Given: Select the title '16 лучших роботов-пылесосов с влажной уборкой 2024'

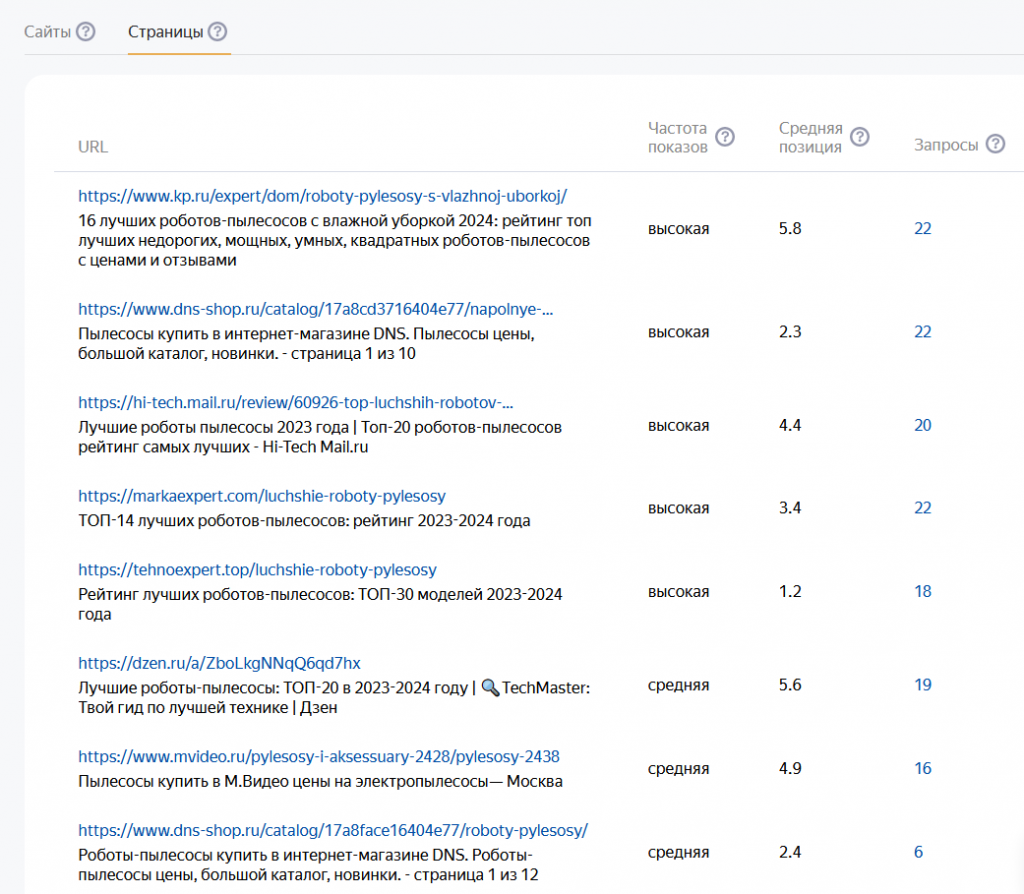Looking at the screenshot, I should click(x=335, y=240).
